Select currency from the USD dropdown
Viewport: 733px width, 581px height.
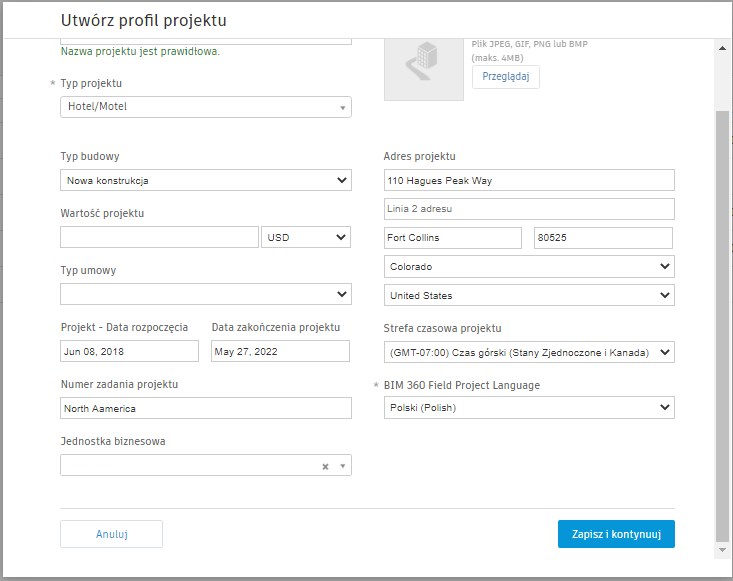[305, 237]
